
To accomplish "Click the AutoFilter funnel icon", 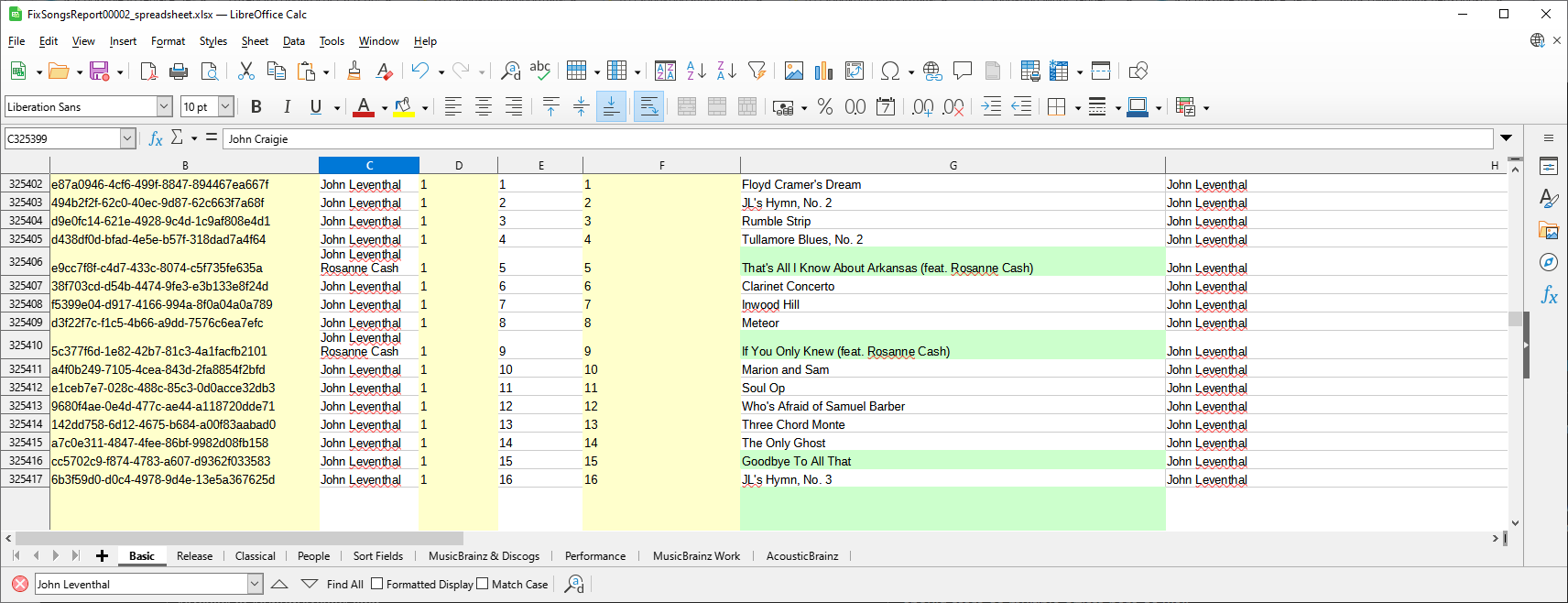I will point(757,71).
